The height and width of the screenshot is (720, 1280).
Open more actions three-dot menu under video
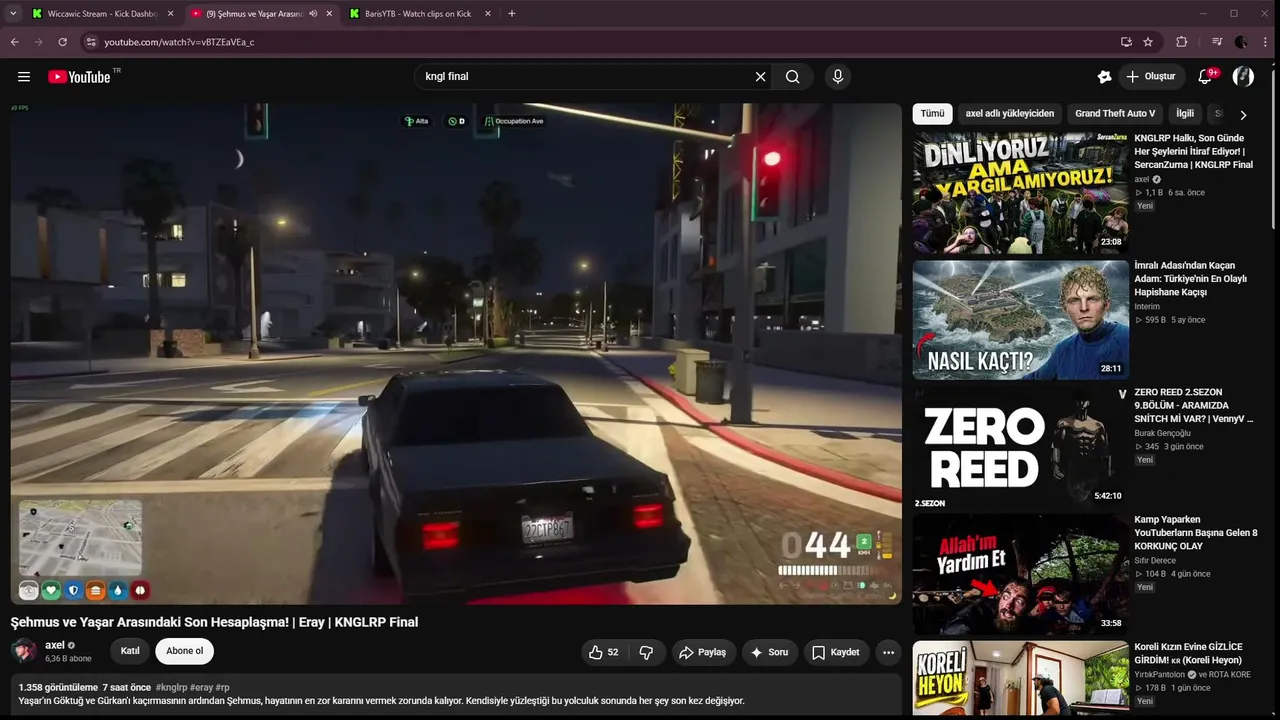point(888,652)
